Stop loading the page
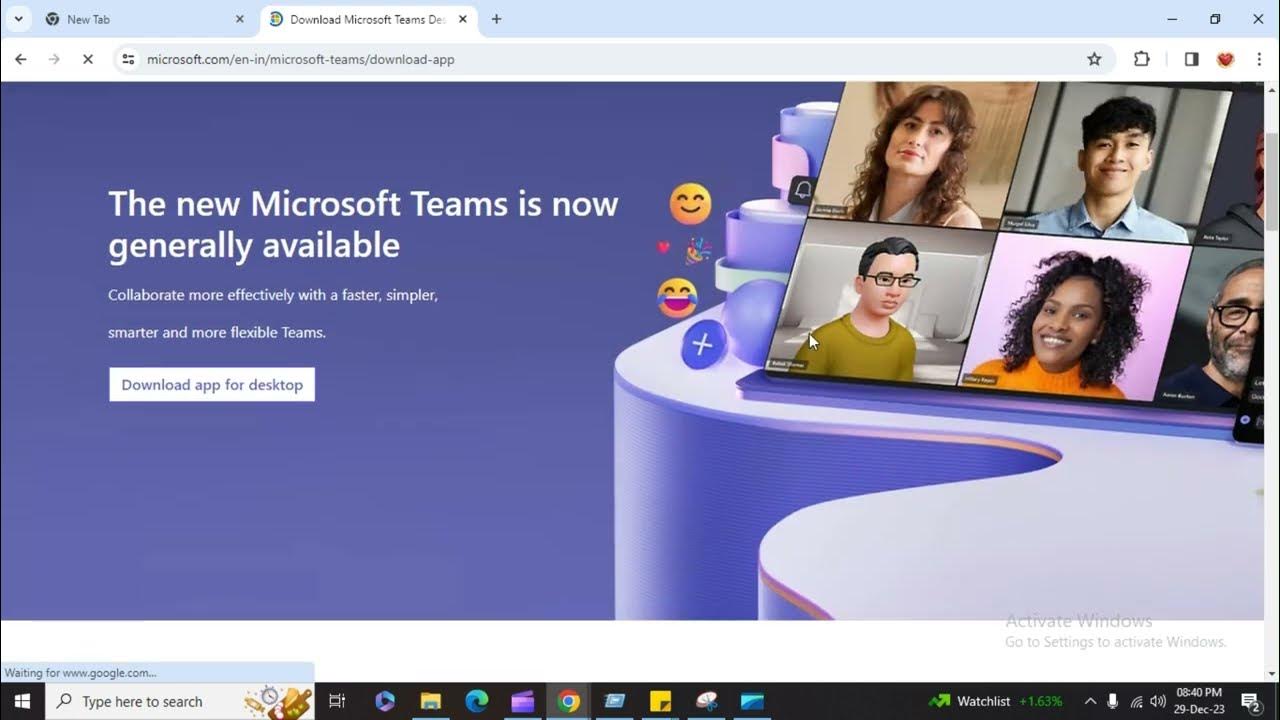The image size is (1280, 720). pyautogui.click(x=88, y=59)
